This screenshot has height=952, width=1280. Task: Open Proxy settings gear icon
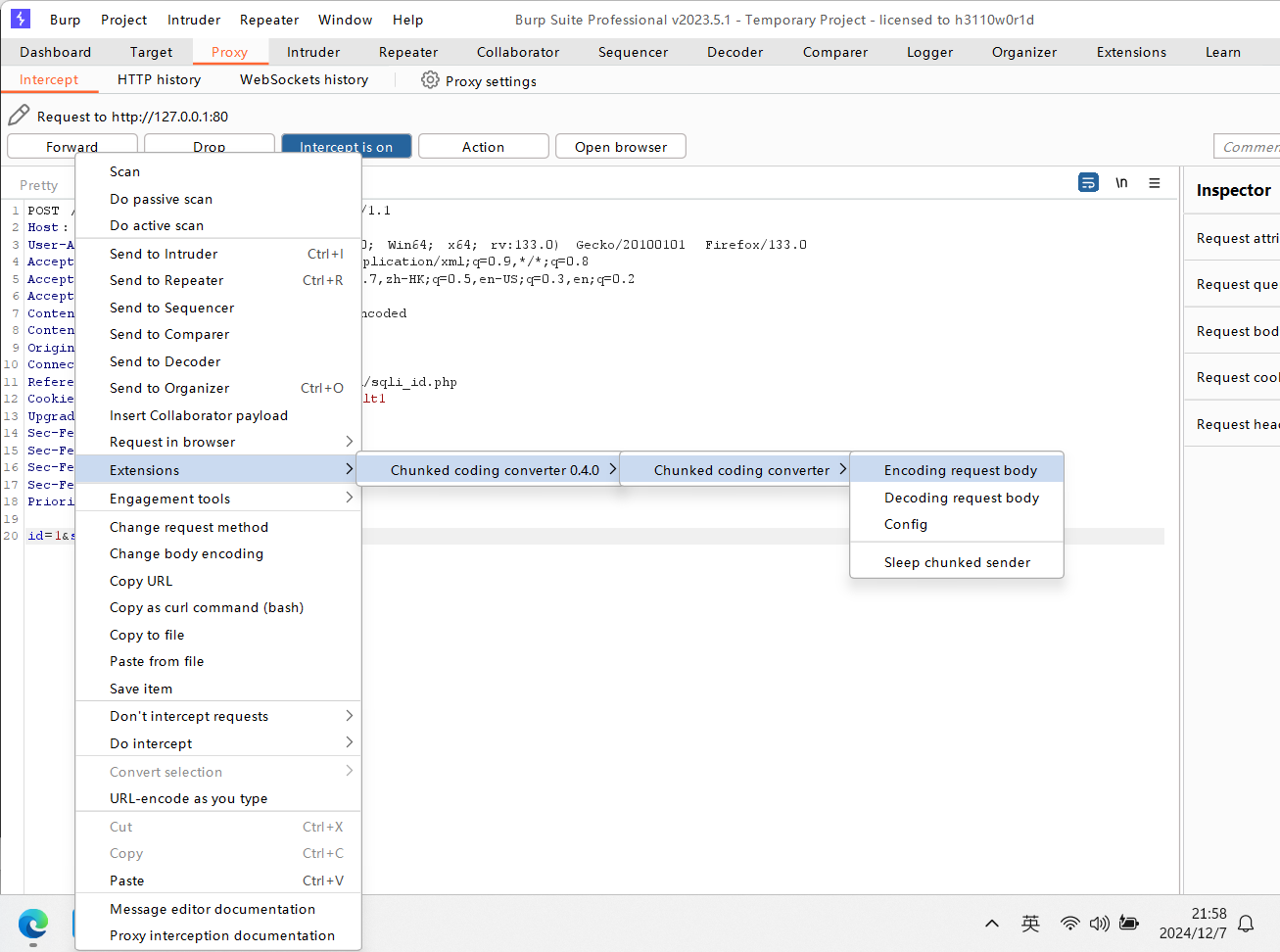pyautogui.click(x=430, y=80)
